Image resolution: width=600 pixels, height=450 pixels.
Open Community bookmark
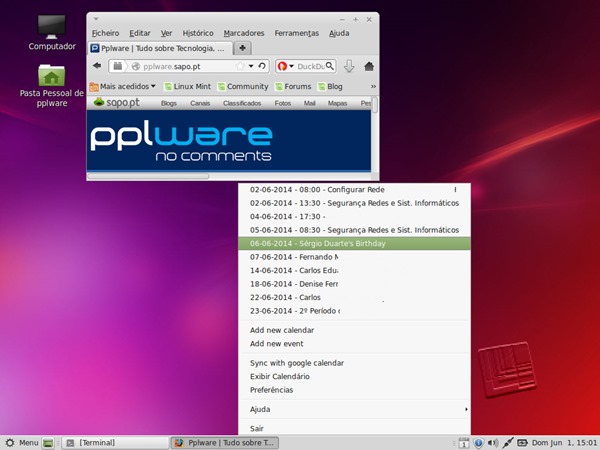pos(243,86)
